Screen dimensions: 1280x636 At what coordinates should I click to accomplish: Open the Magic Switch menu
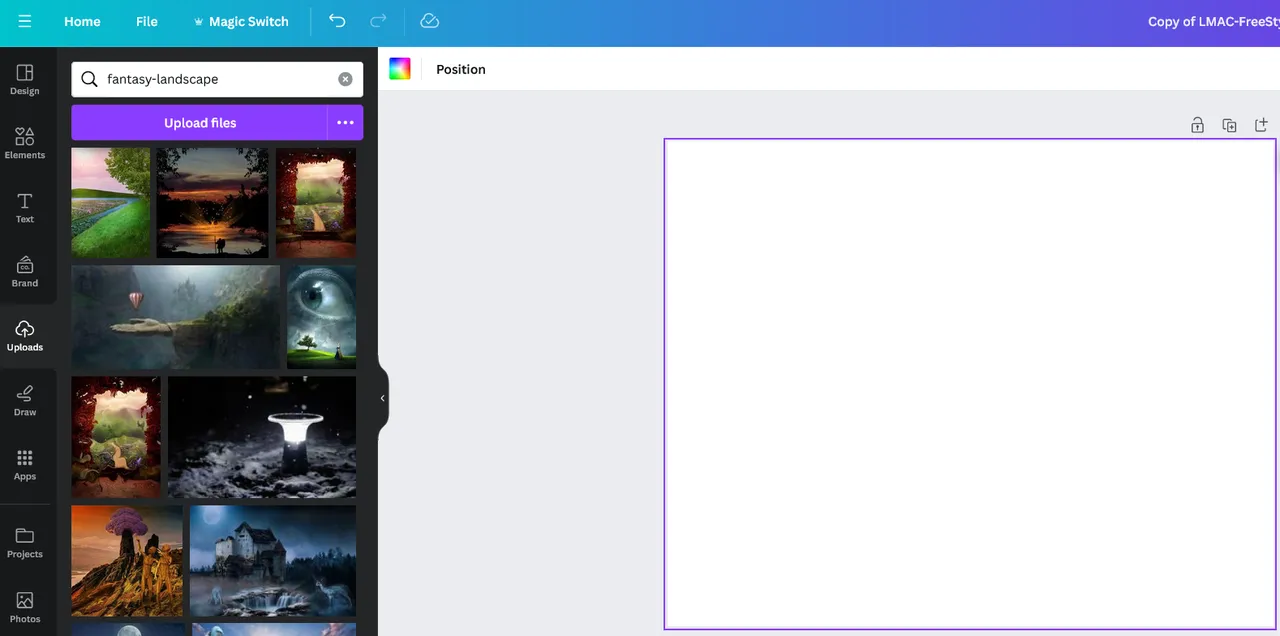coord(240,21)
